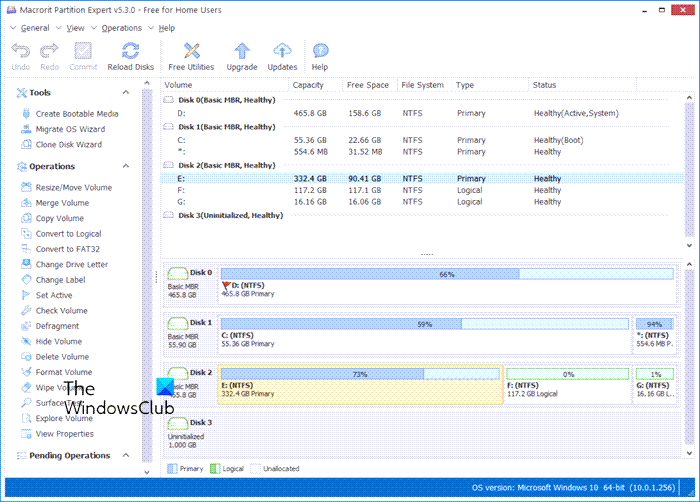Check for Updates via the cloud icon
Screen dimensions: 700x502
(282, 51)
